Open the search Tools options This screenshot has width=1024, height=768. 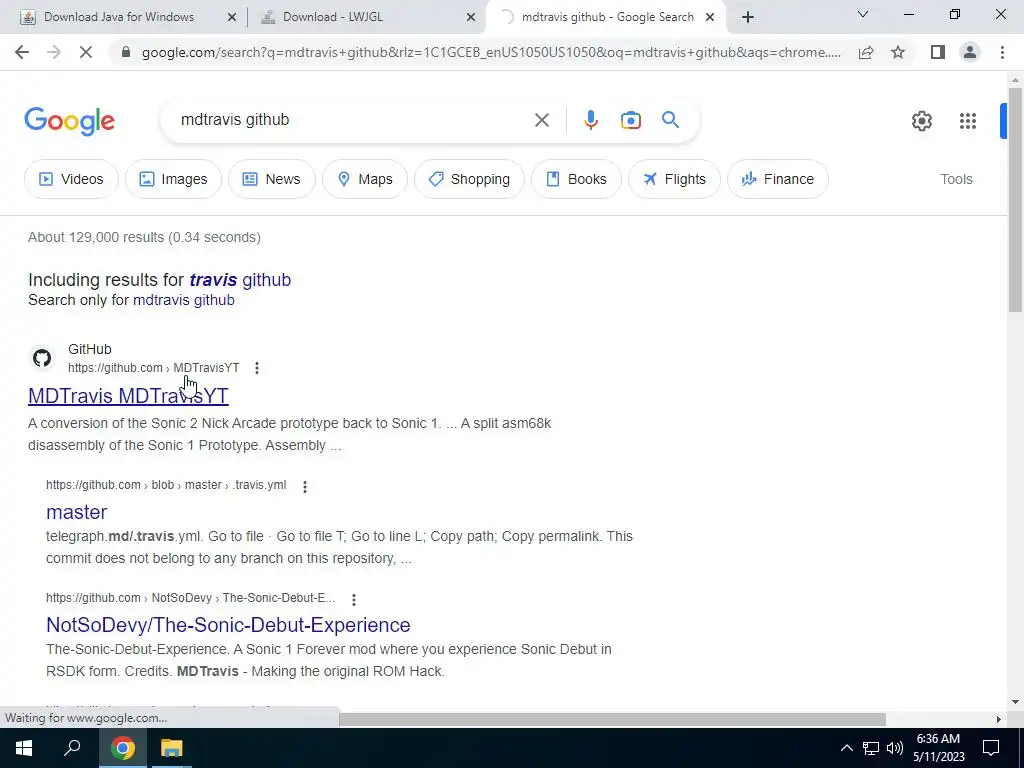956,179
